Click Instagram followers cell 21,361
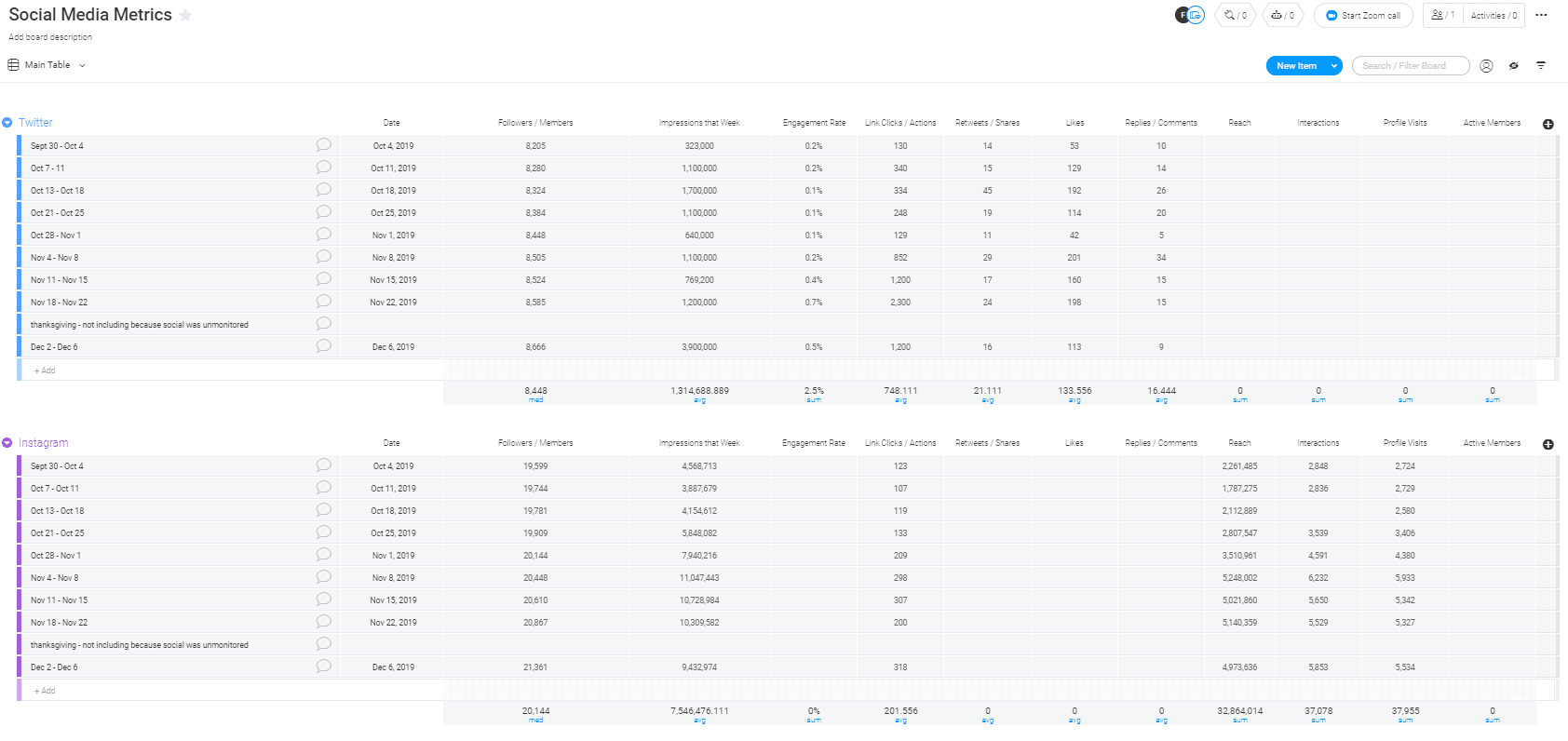 (535, 667)
